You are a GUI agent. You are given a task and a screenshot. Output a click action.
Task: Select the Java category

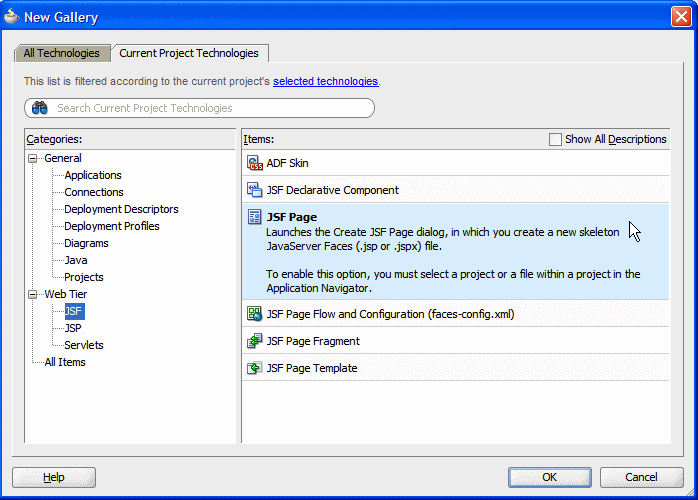76,260
